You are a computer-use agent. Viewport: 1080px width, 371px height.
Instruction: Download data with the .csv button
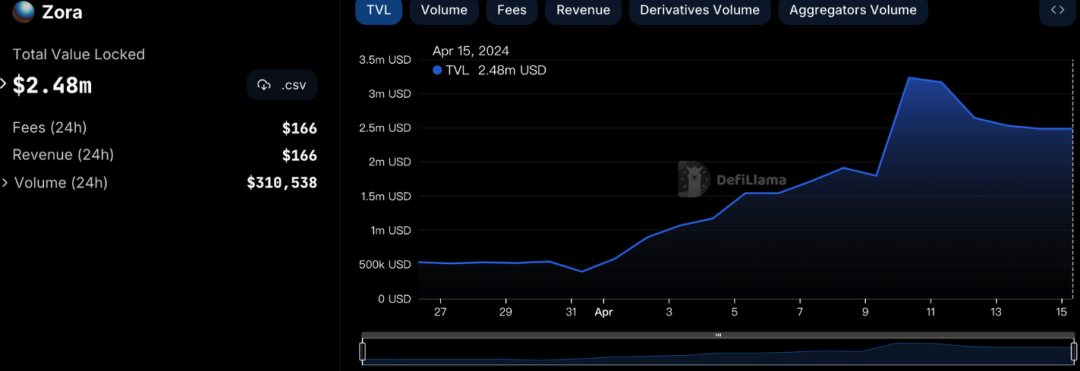click(282, 85)
